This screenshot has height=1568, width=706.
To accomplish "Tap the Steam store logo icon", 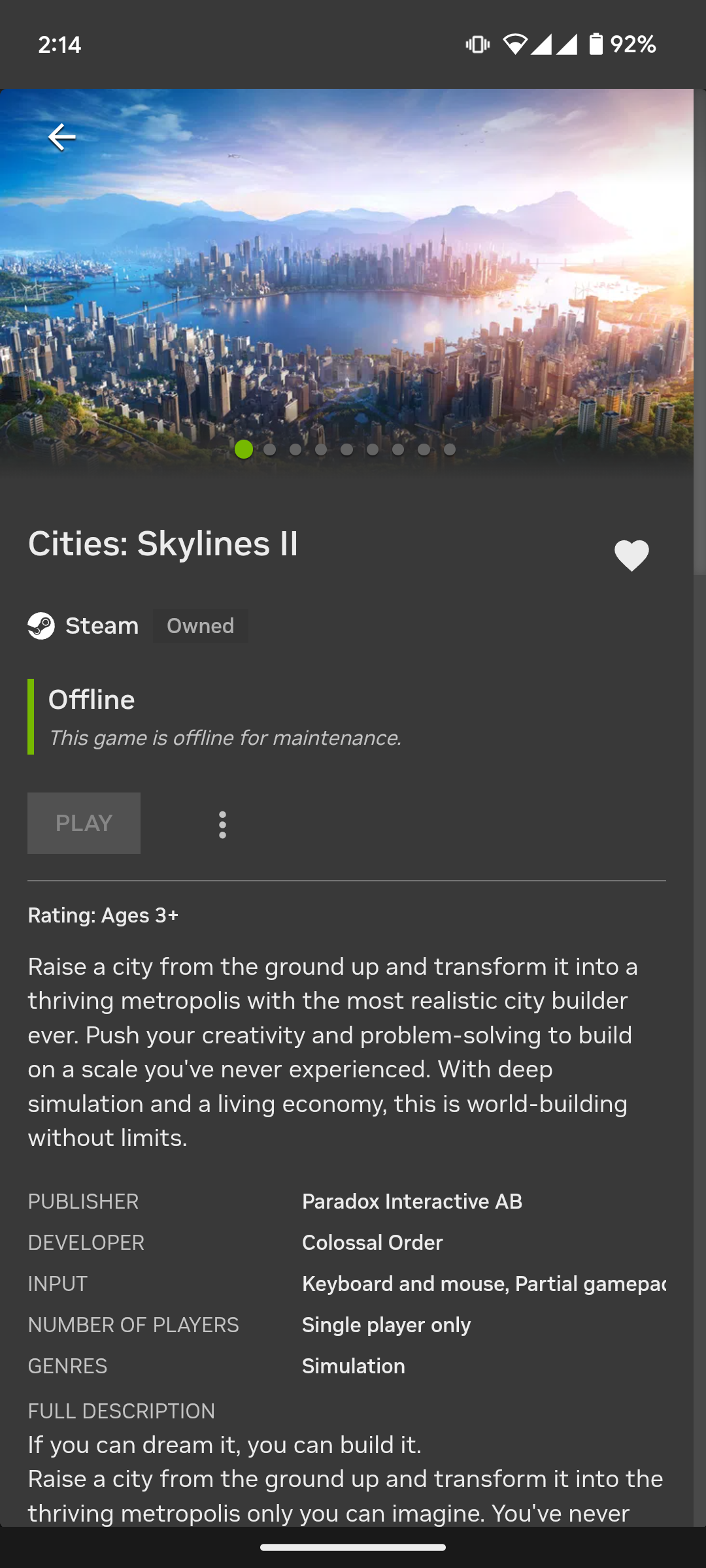I will (x=41, y=626).
